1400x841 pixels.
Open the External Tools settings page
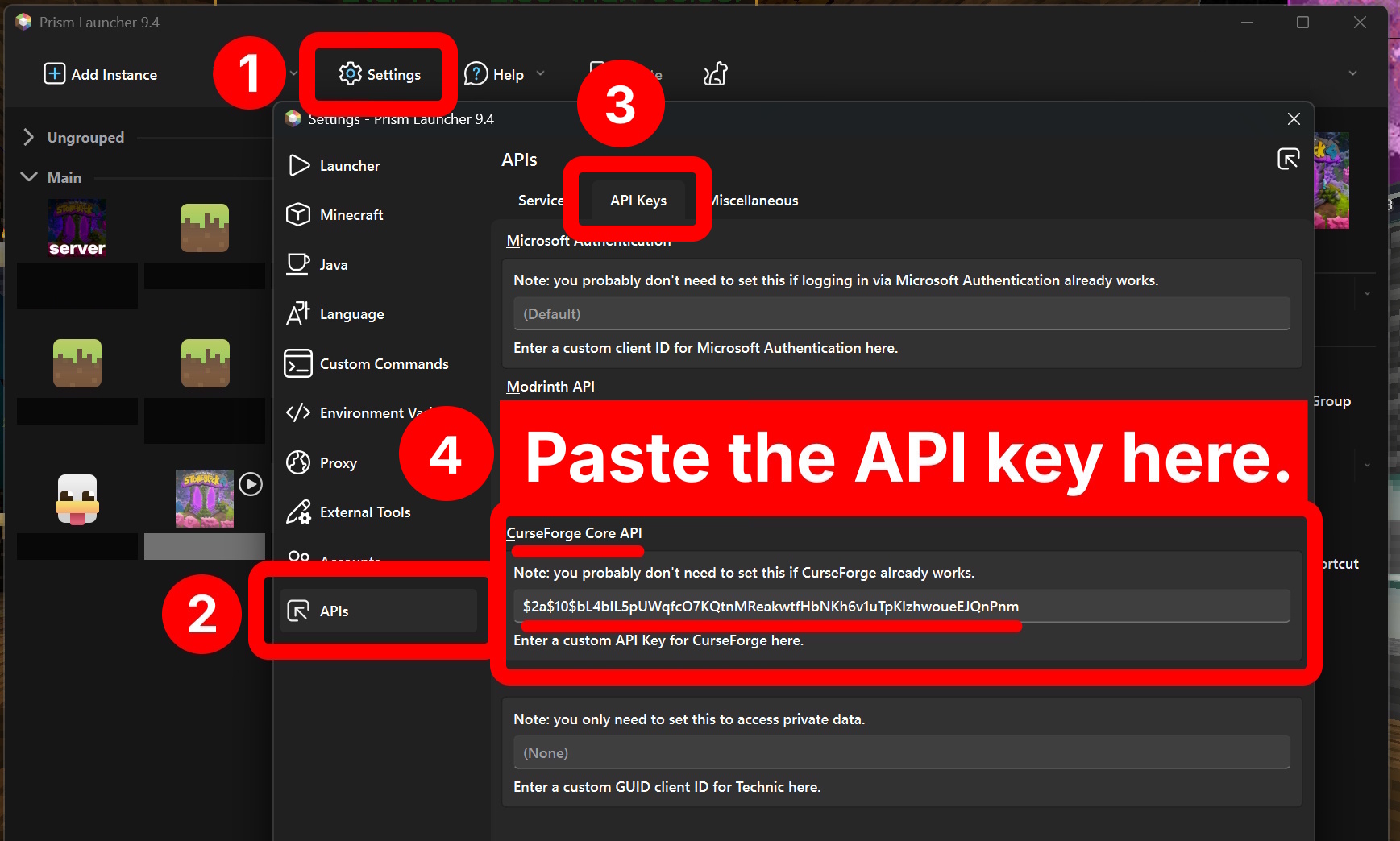click(364, 512)
